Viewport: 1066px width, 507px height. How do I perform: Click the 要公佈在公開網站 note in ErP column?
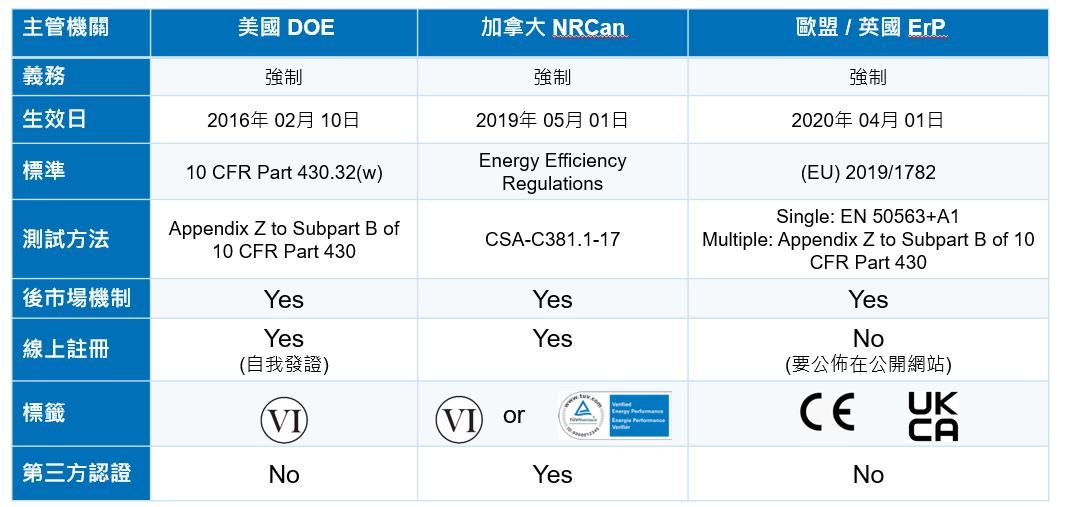tap(868, 364)
